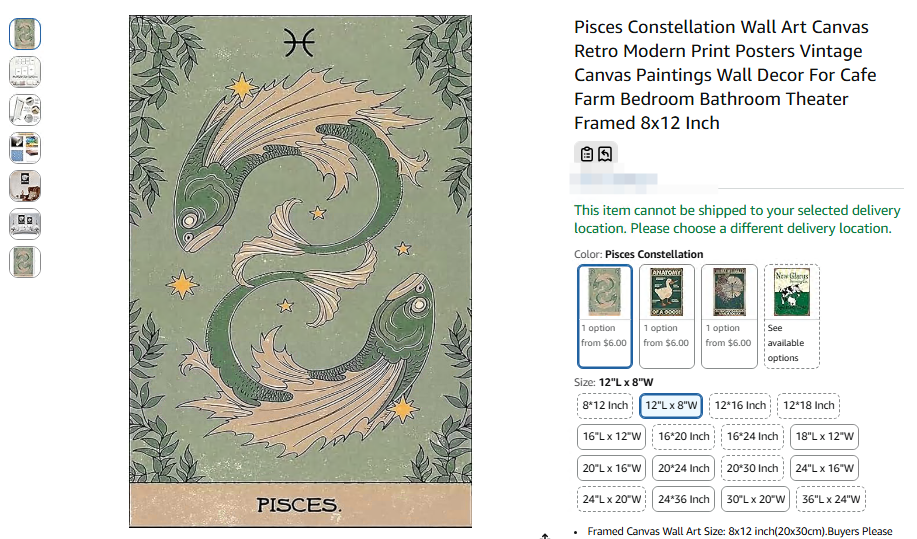
Task: Choose the 24*36 Inch size
Action: point(684,499)
